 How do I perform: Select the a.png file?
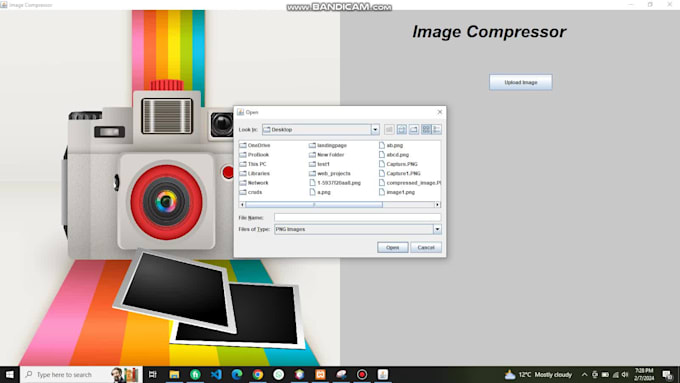pos(320,192)
